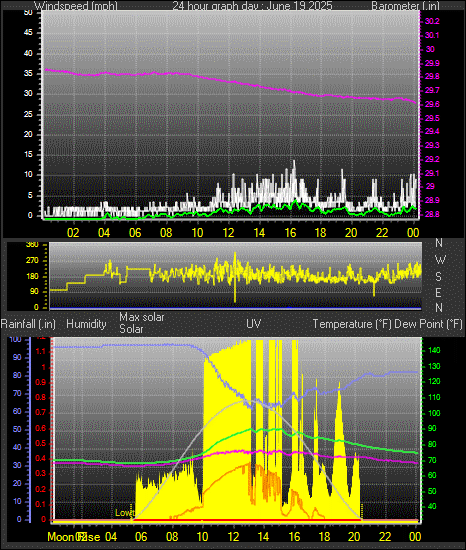Click the 'Low' marker on solar chart
Screen dimensions: 466x550
(x=123, y=513)
